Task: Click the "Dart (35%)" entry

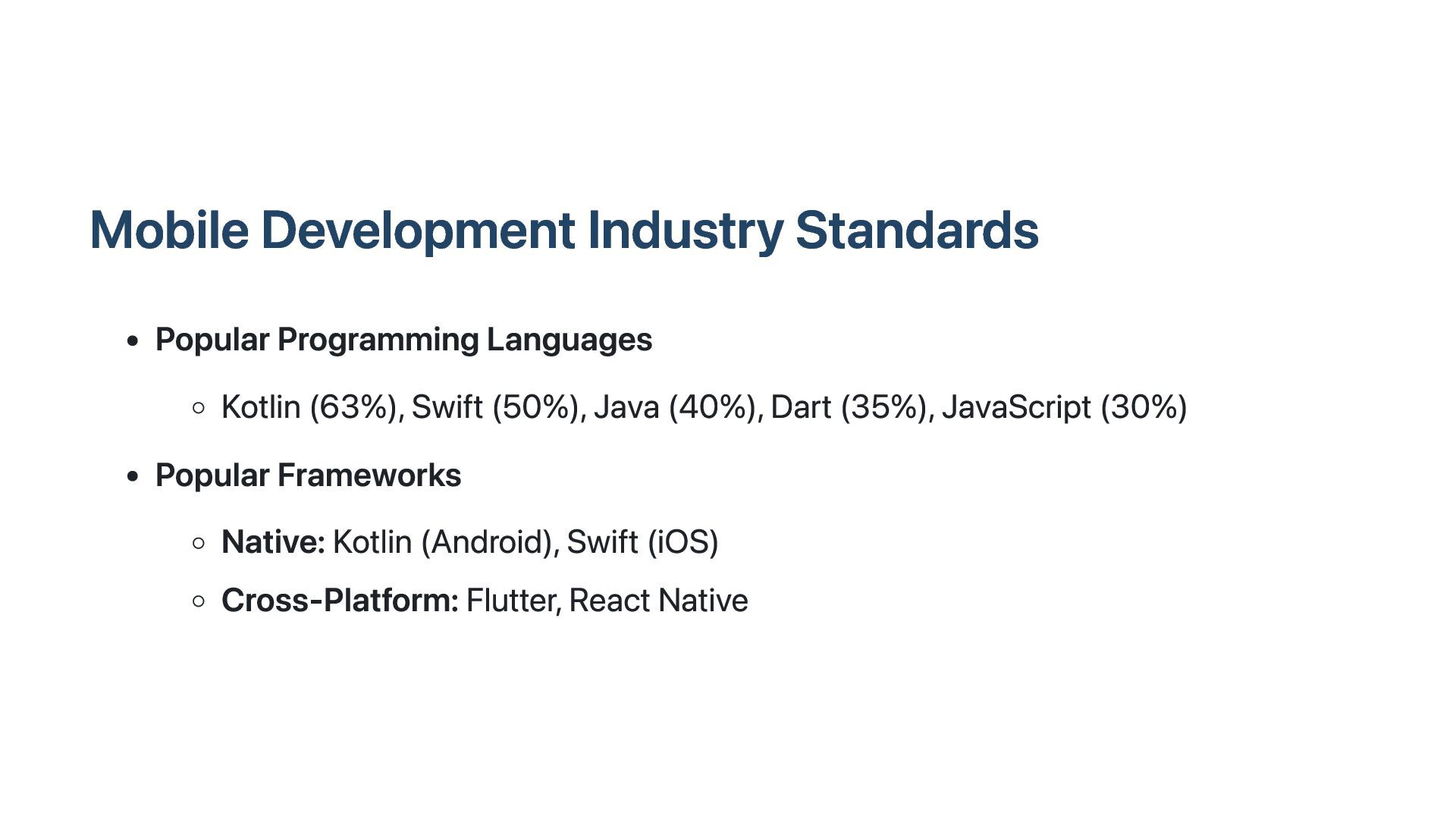Action: pos(850,407)
